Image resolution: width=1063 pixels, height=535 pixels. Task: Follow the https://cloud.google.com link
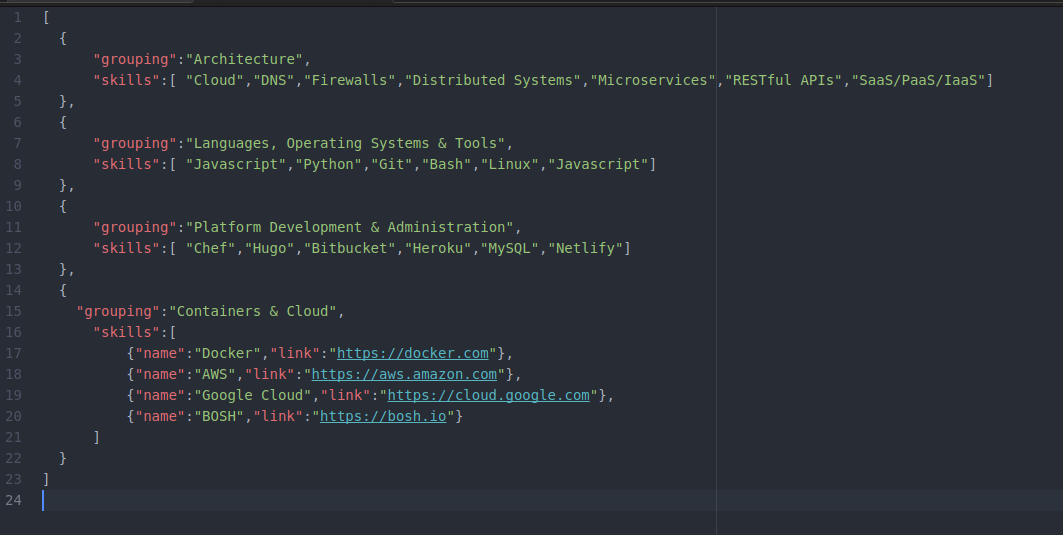pyautogui.click(x=488, y=395)
